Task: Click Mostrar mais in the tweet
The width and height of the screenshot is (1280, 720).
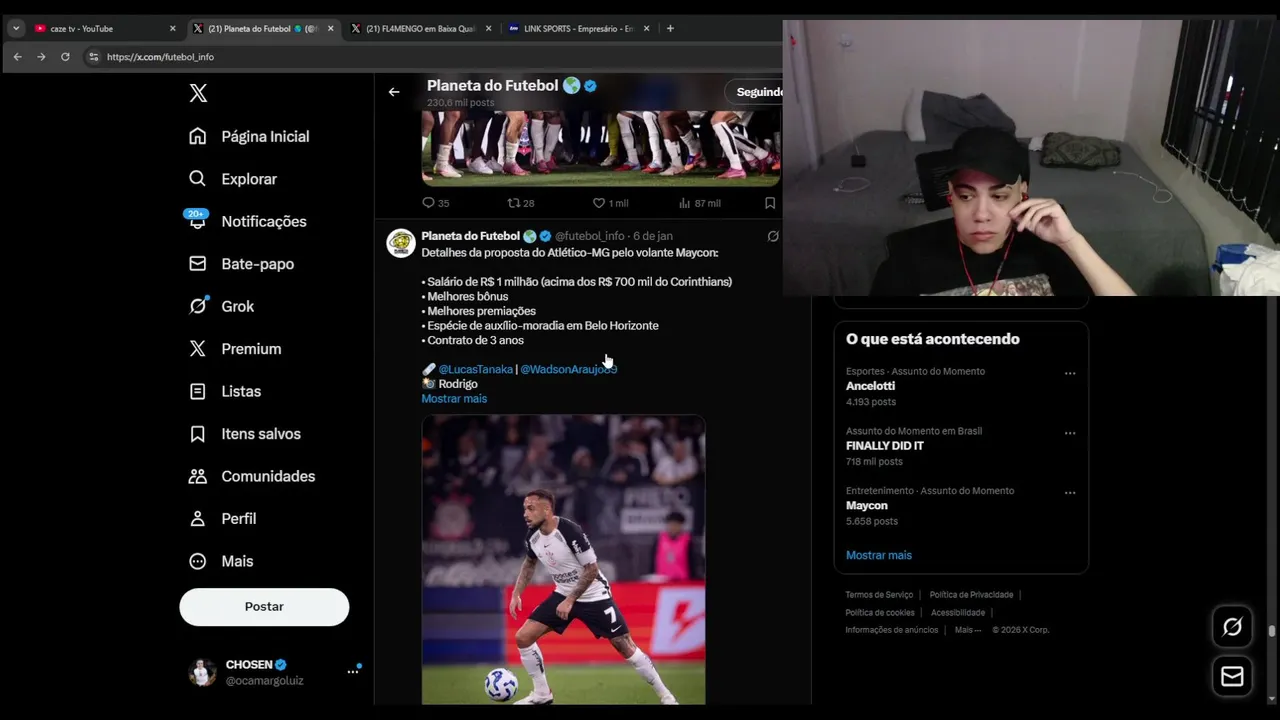Action: pyautogui.click(x=454, y=398)
